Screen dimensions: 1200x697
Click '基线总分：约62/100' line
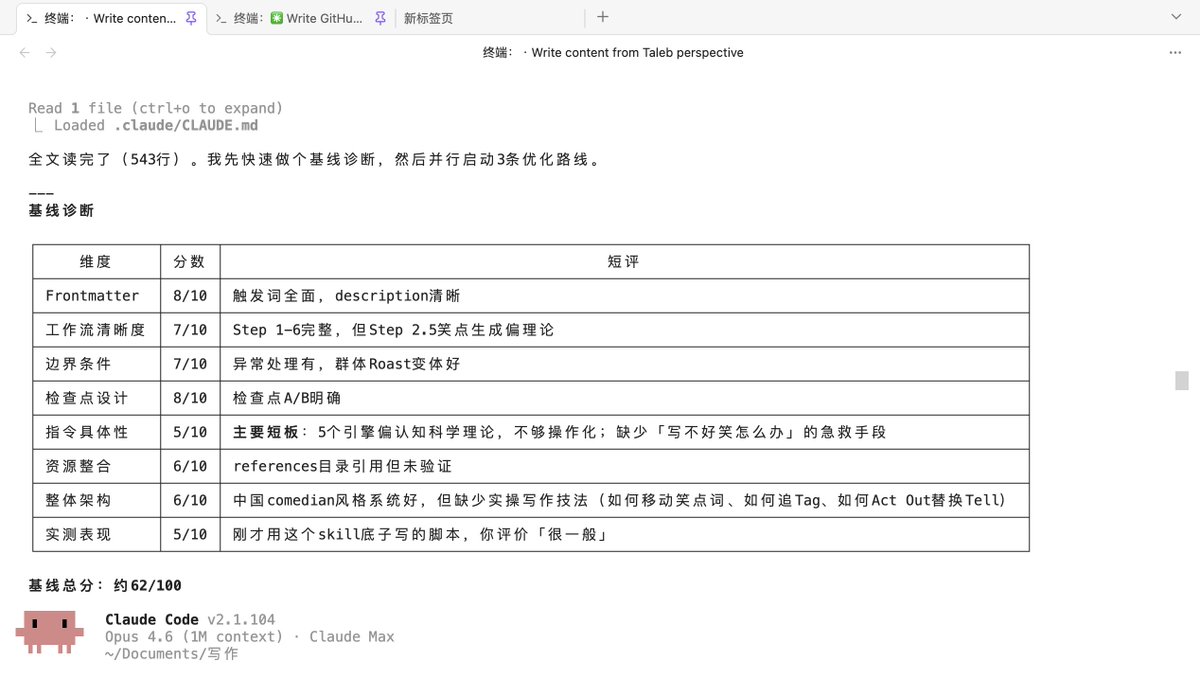pyautogui.click(x=105, y=585)
